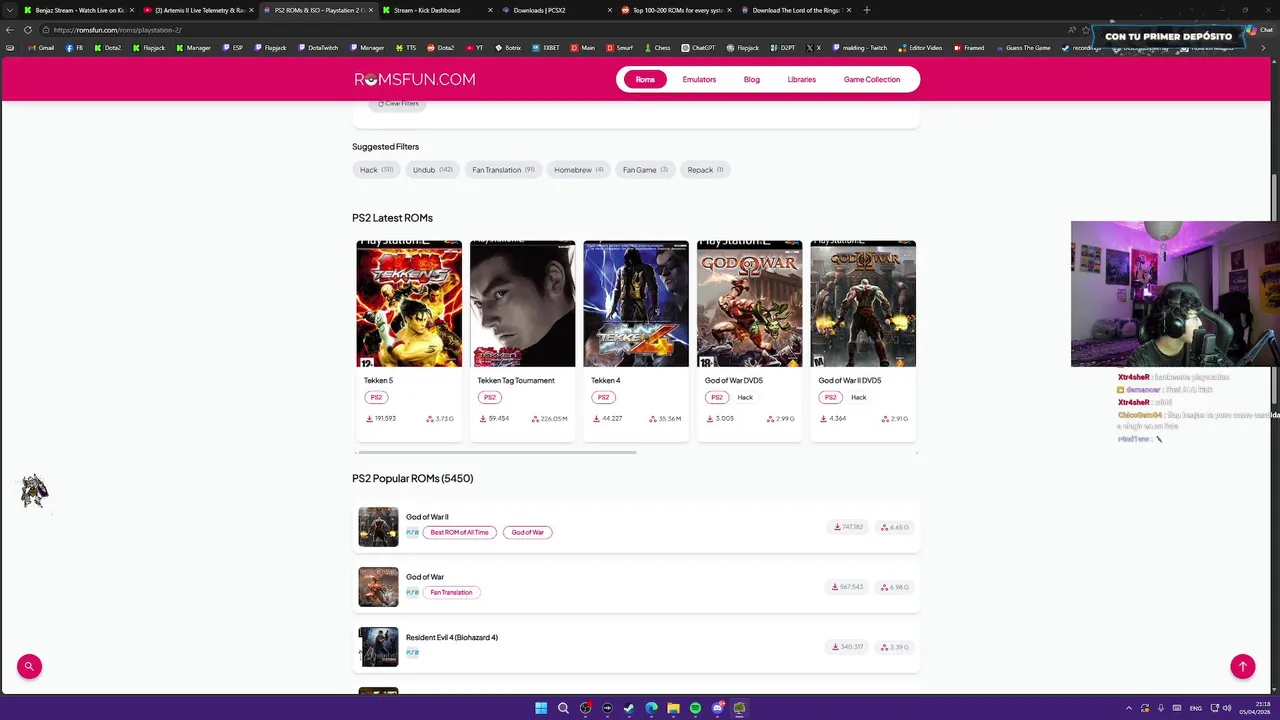This screenshot has width=1280, height=720.
Task: Select the Fan Game suggested filter
Action: pos(645,170)
